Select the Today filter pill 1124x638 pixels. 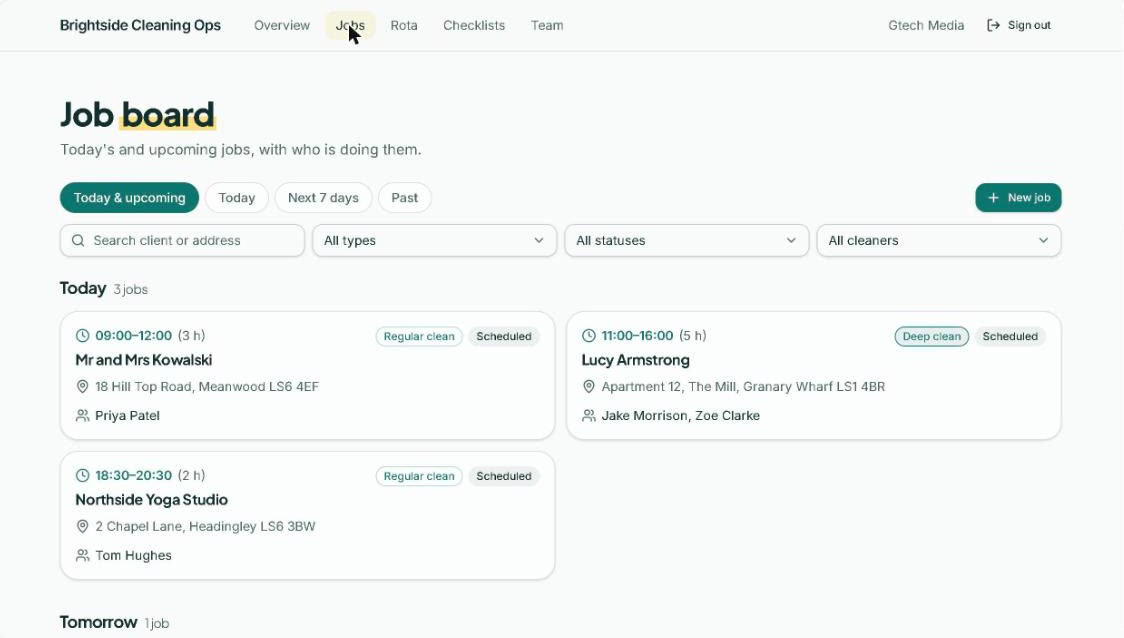click(x=237, y=198)
